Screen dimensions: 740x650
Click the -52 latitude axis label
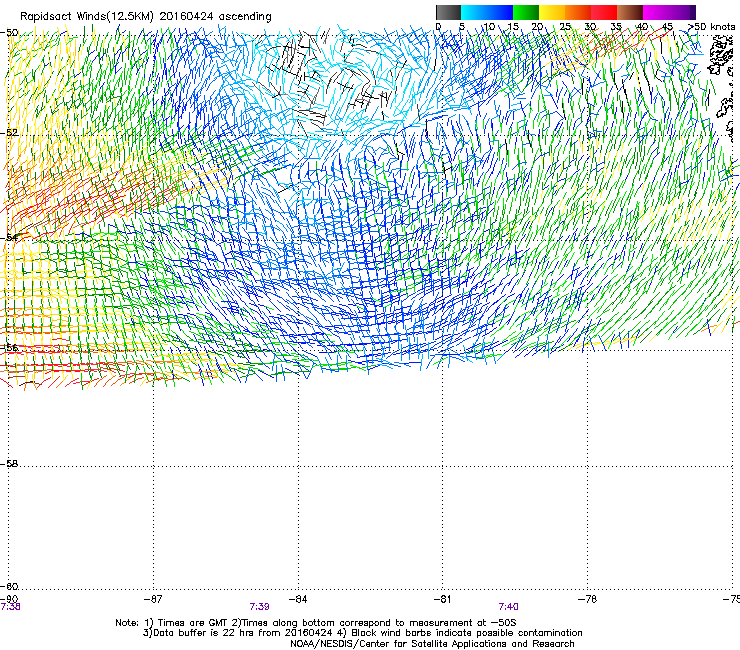click(9, 133)
